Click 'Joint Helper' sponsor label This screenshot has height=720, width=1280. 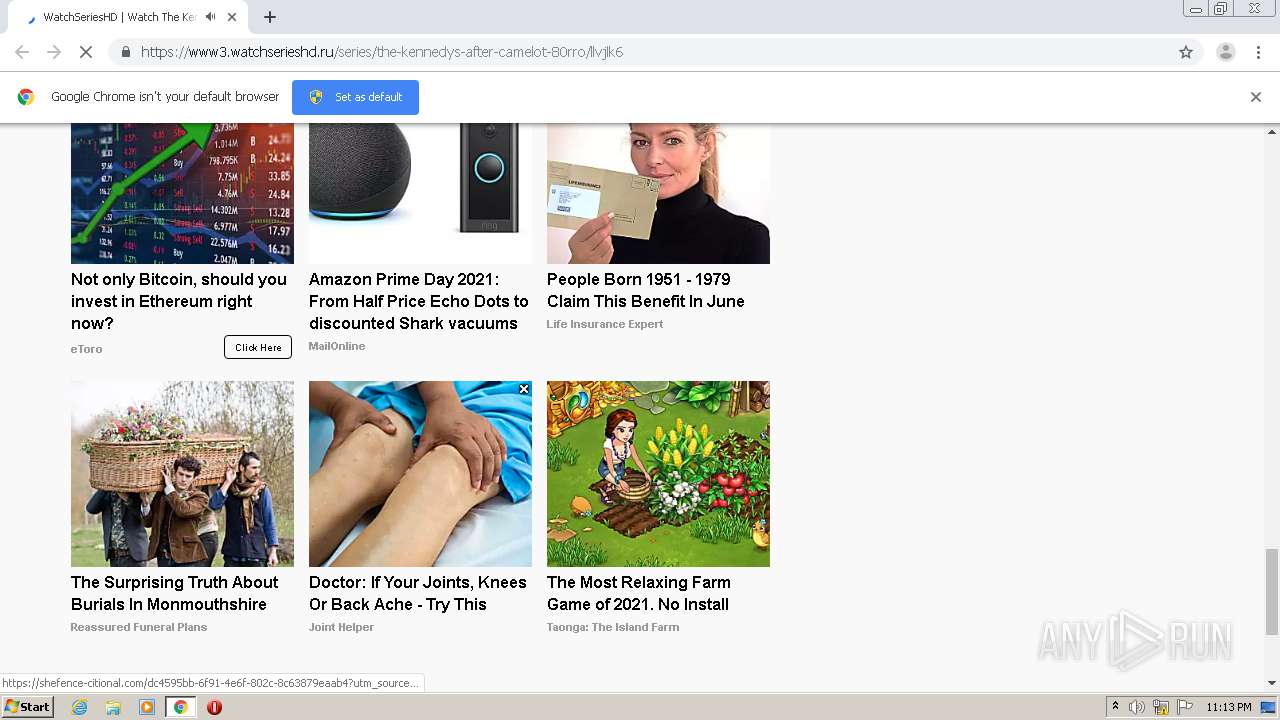342,627
